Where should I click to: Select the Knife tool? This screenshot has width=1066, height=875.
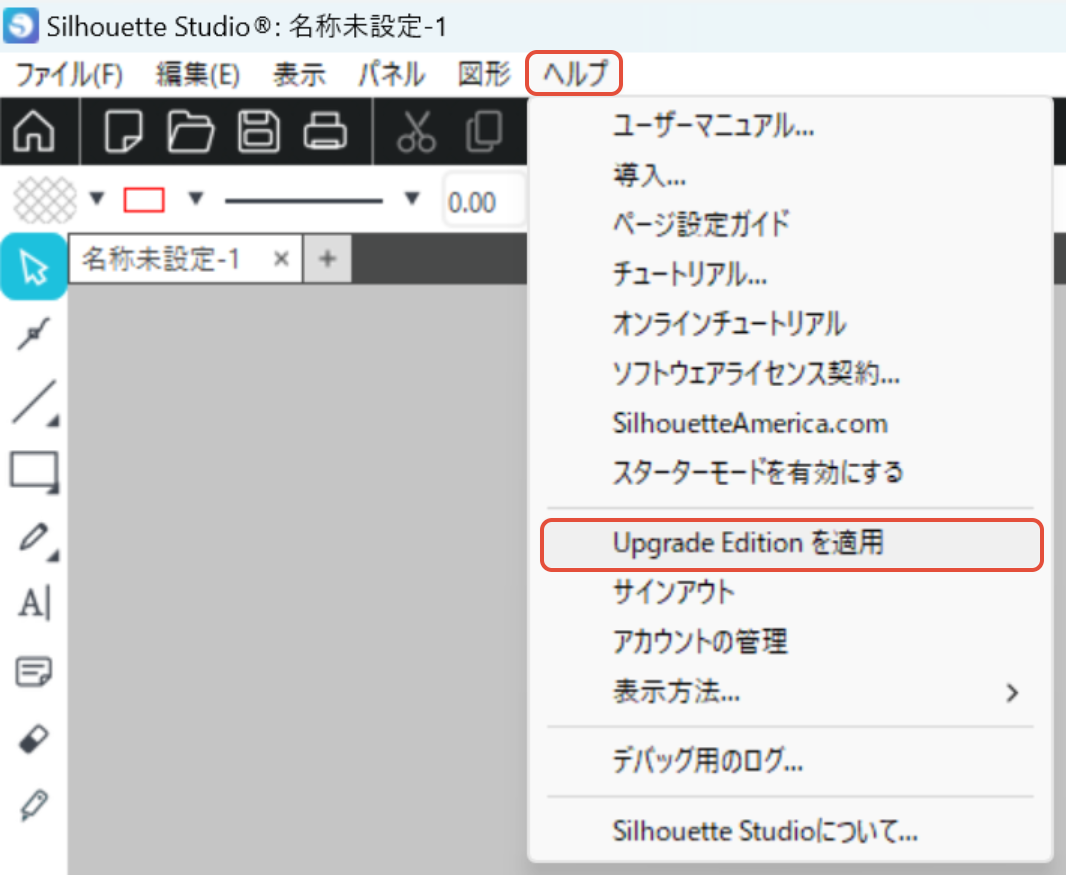[x=34, y=805]
